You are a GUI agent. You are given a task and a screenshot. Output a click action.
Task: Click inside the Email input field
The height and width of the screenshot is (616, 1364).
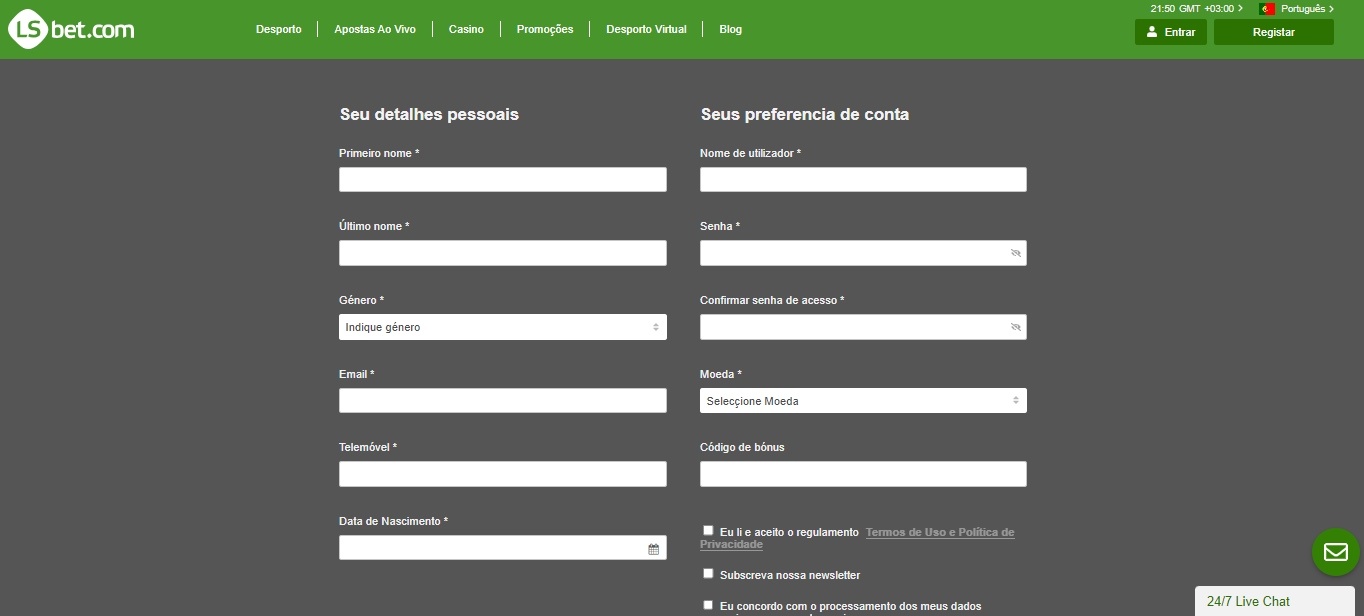tap(502, 400)
